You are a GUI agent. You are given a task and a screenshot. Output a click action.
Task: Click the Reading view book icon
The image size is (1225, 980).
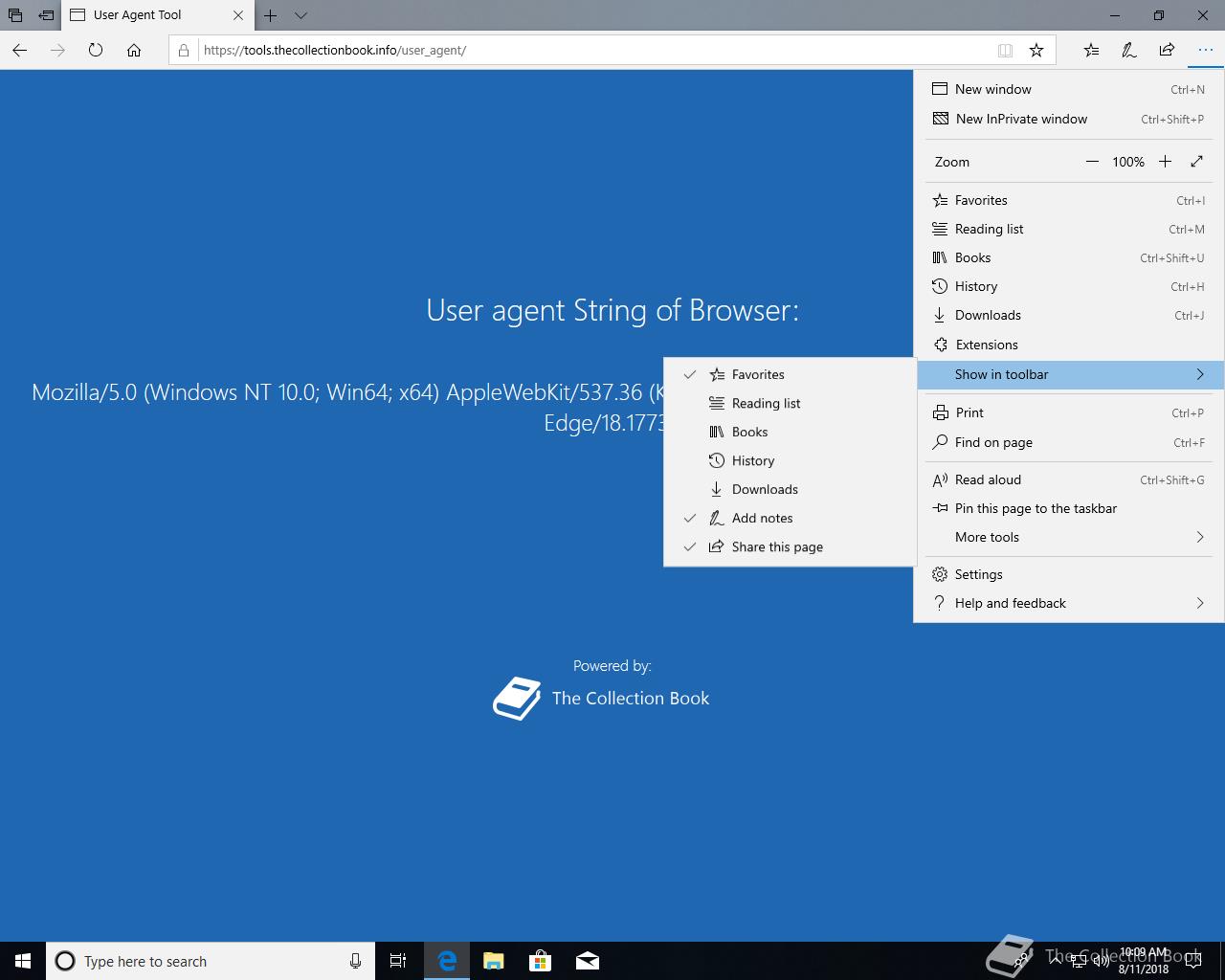coord(1005,50)
